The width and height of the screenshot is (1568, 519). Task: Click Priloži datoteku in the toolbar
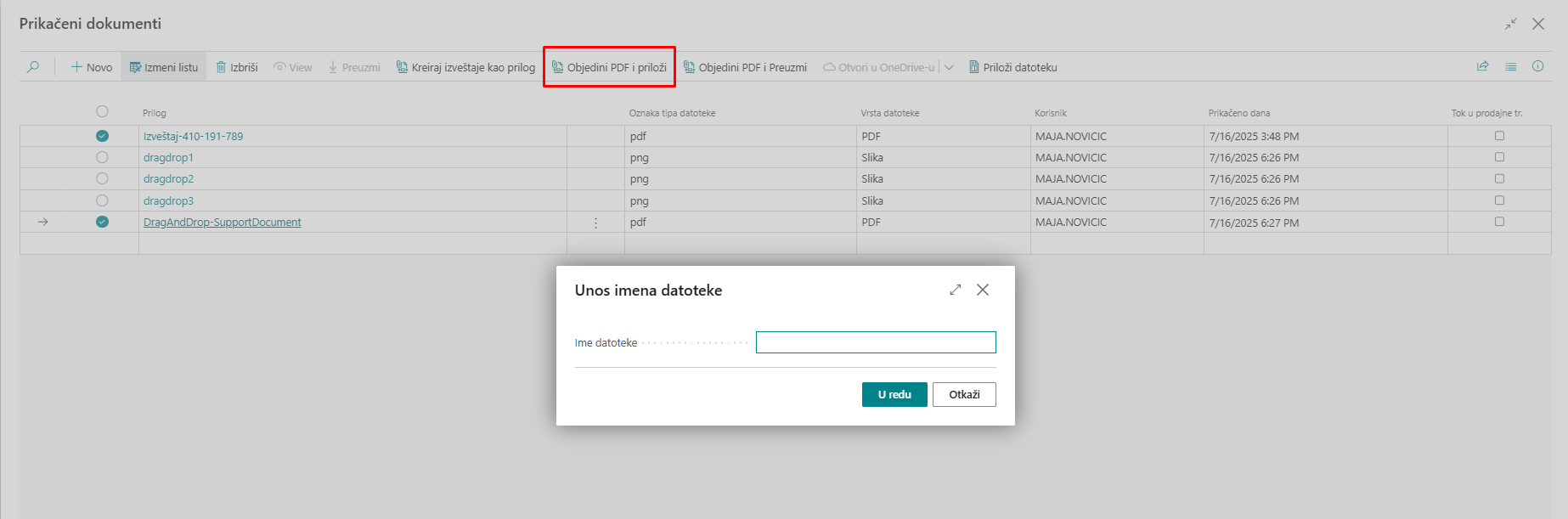1012,67
